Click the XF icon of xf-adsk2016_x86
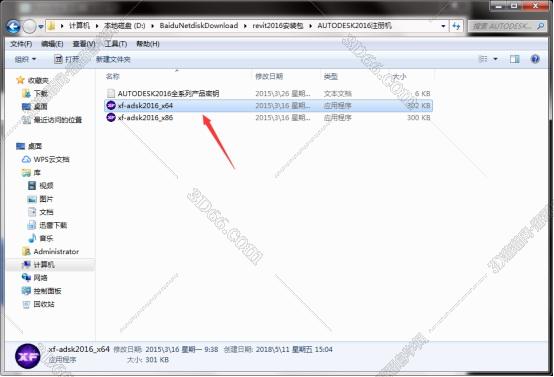The width and height of the screenshot is (554, 377). pyautogui.click(x=111, y=117)
